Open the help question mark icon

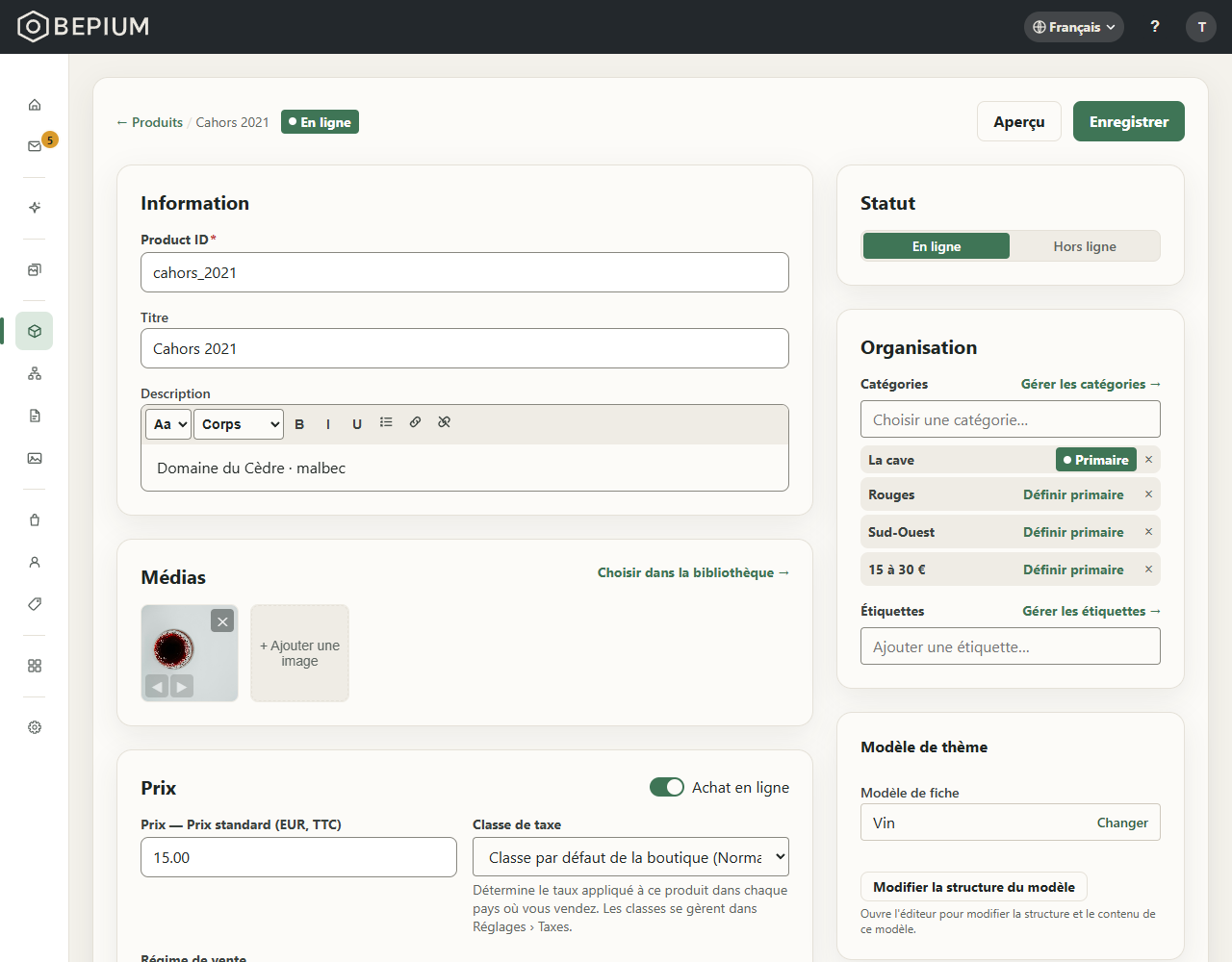[x=1155, y=27]
